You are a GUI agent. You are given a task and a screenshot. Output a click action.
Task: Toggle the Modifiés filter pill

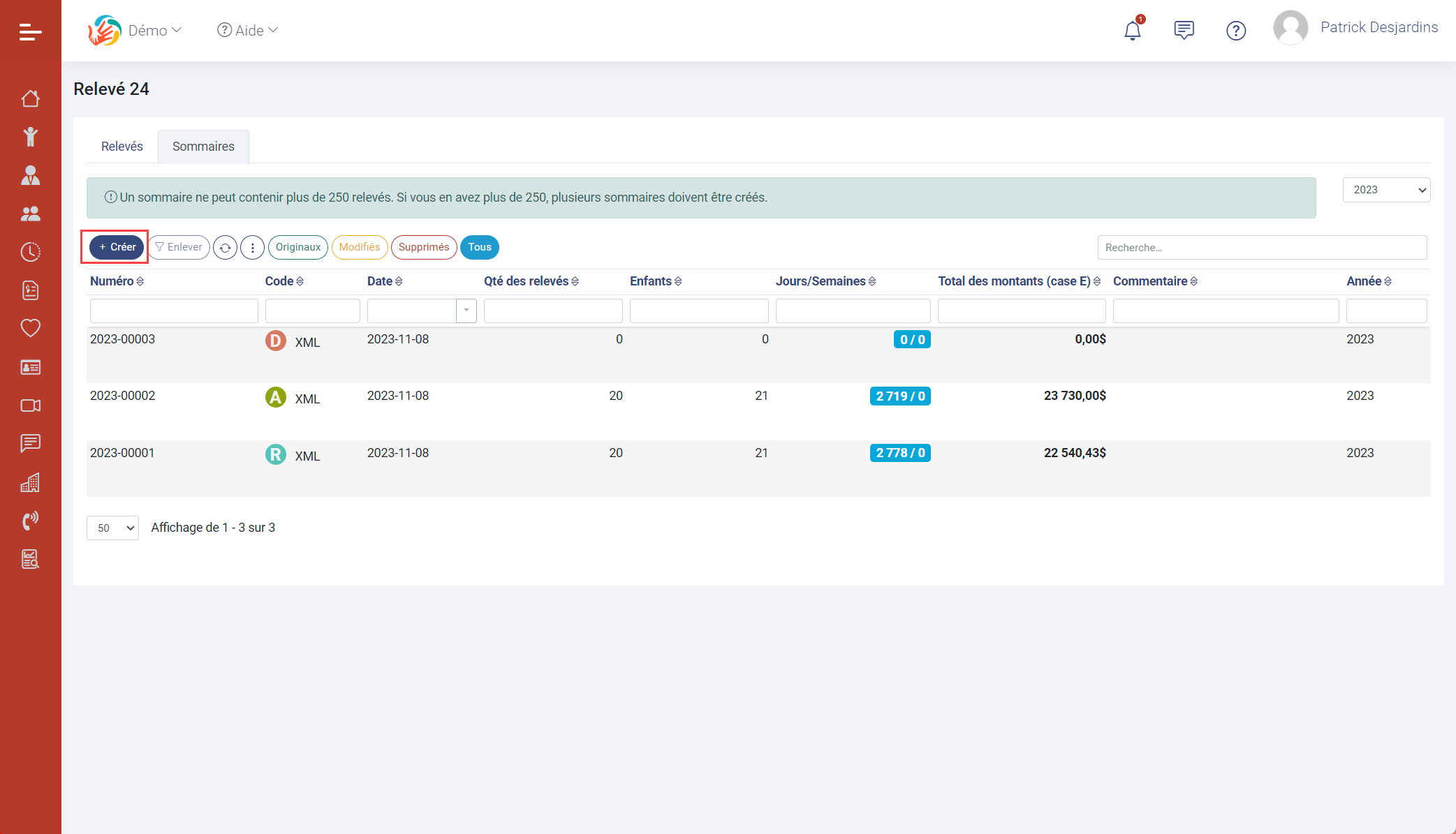pyautogui.click(x=359, y=247)
